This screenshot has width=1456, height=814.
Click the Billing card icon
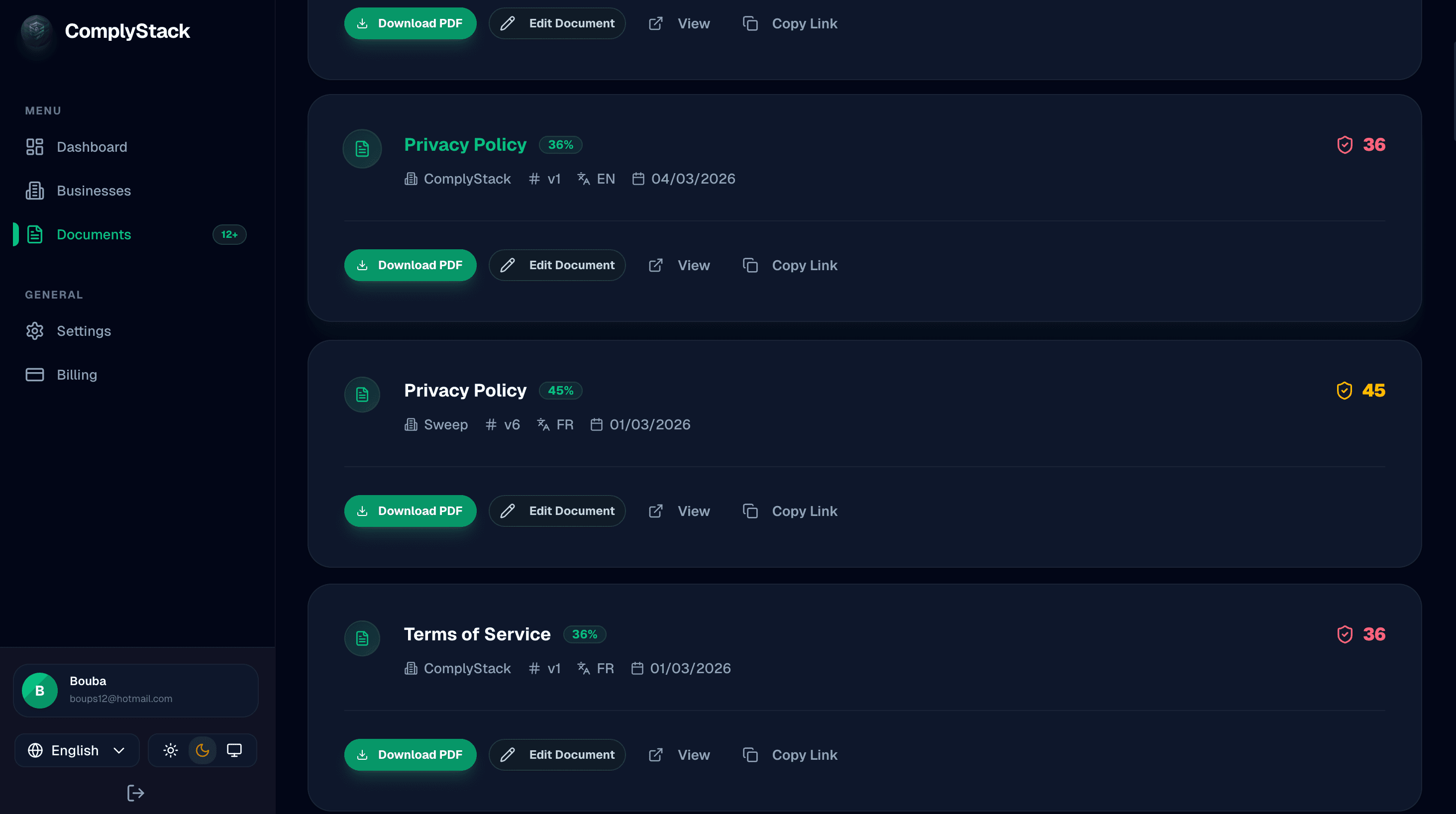pyautogui.click(x=34, y=374)
